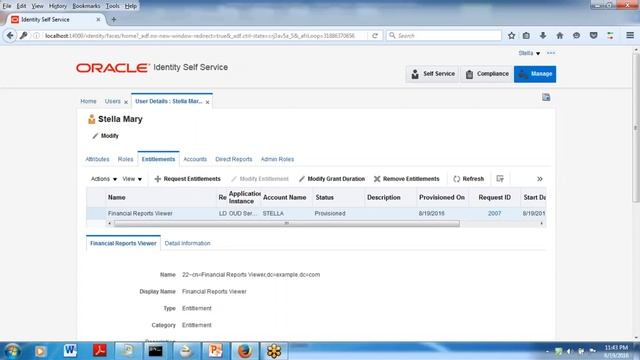Viewport: 640px width, 360px height.
Task: Open PowerPoint from taskbar
Action: (215, 351)
